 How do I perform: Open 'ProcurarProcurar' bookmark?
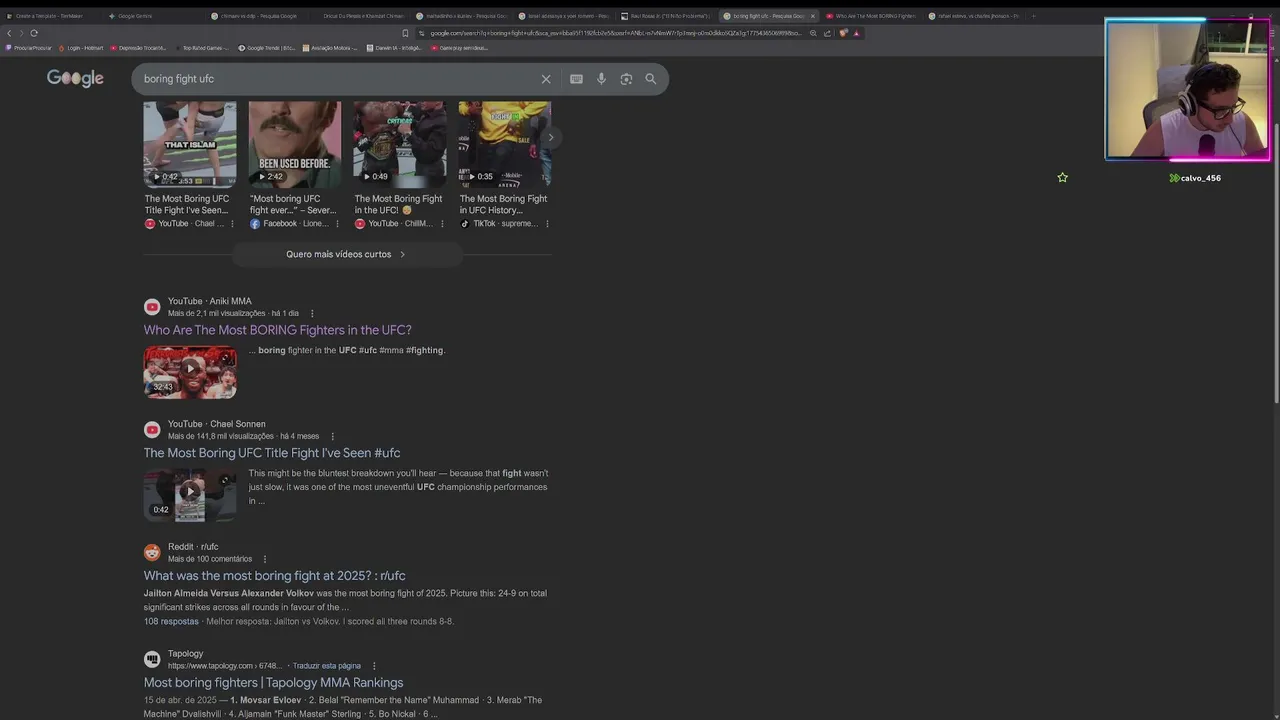[28, 48]
